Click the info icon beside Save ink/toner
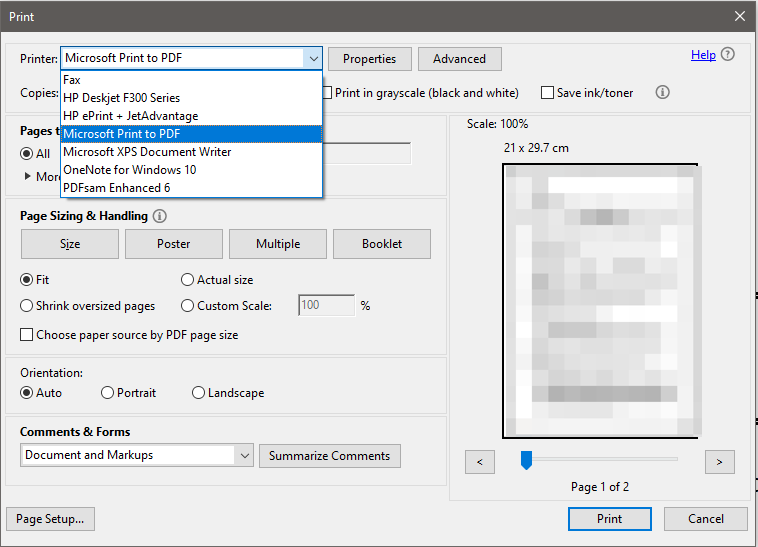This screenshot has width=758, height=547. click(662, 92)
